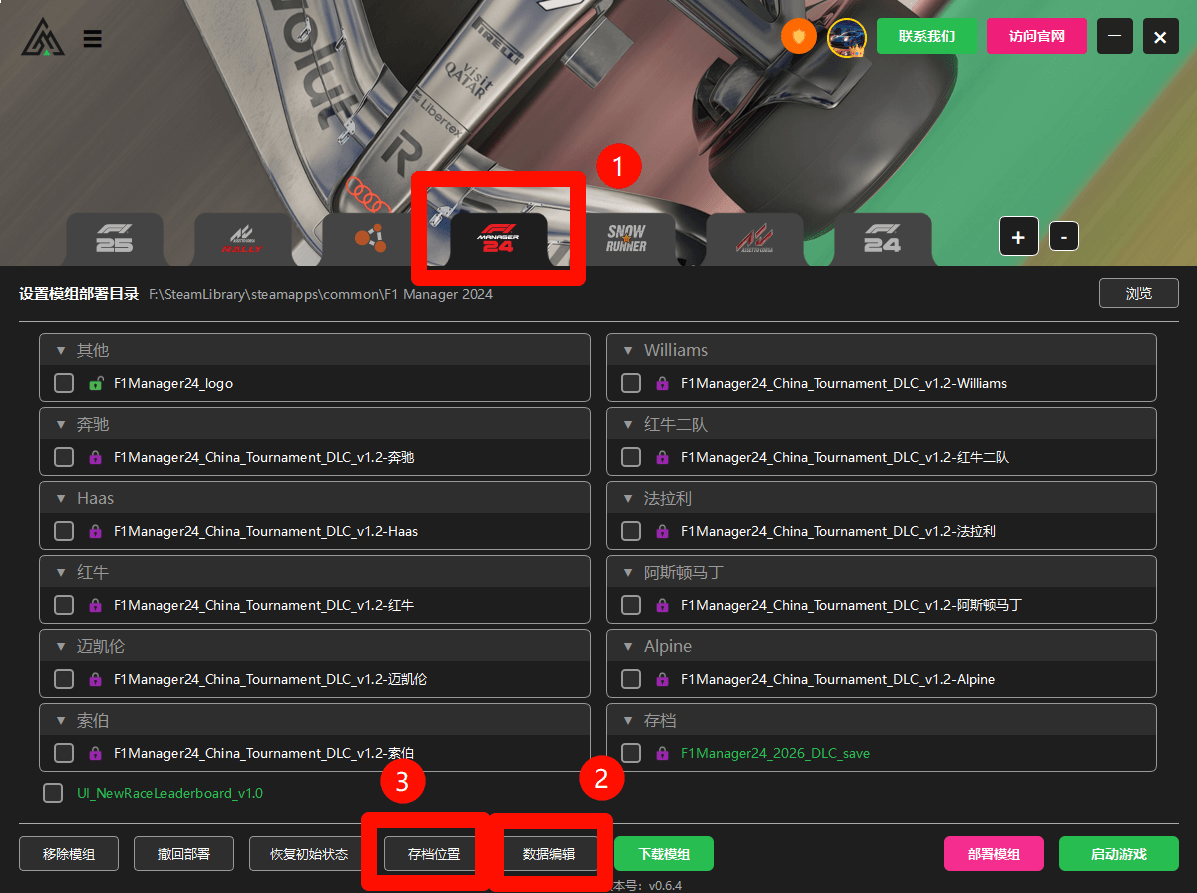
Task: Tick the F1Manager24_2026_DLC_save checkbox
Action: pyautogui.click(x=631, y=753)
